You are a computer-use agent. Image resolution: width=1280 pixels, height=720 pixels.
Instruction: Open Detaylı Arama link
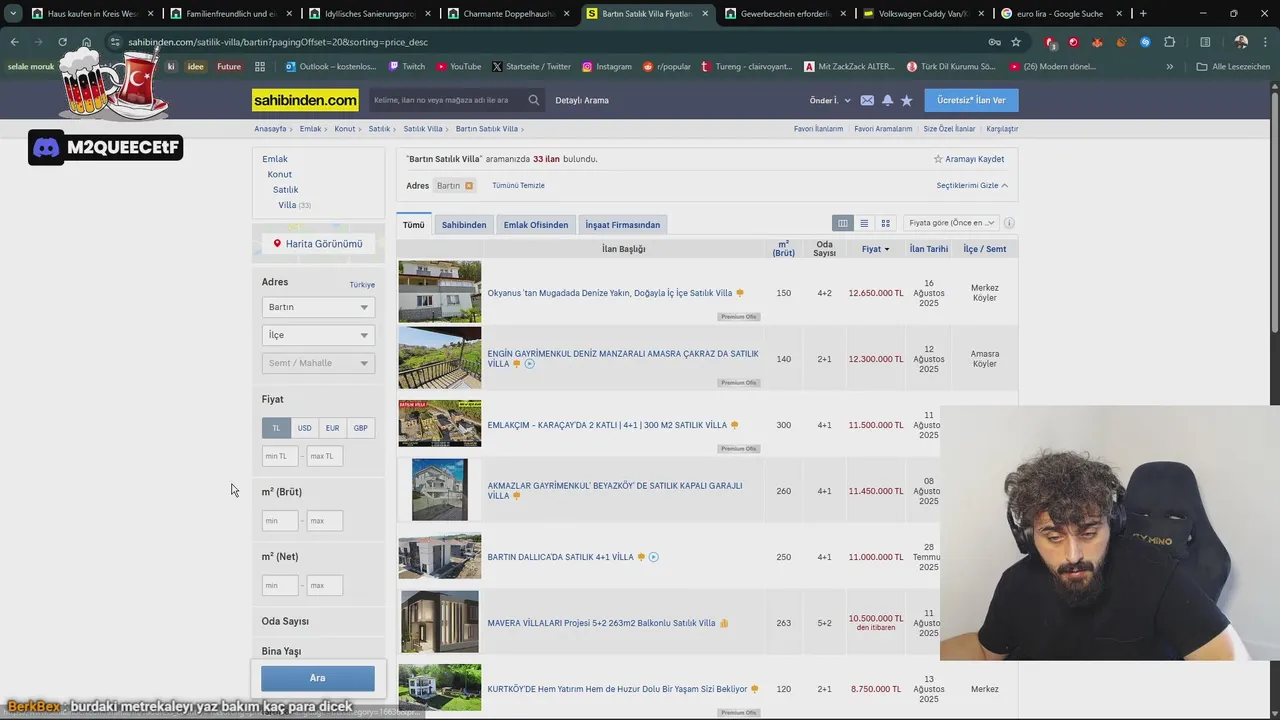pos(582,100)
